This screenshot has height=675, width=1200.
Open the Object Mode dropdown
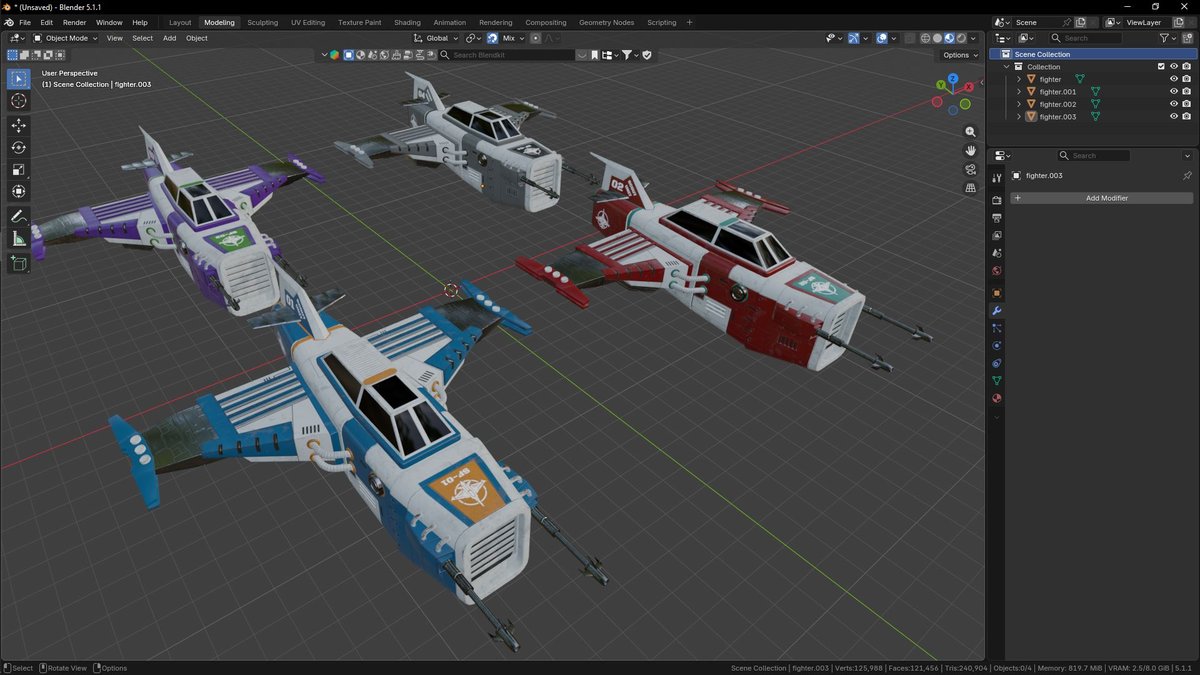pyautogui.click(x=65, y=38)
